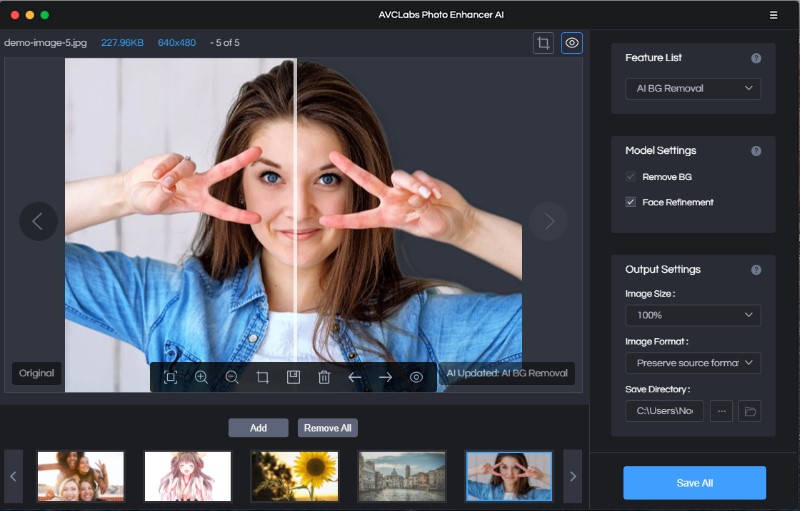Go to previous image with left arrow icon
This screenshot has width=800, height=511.
[x=355, y=377]
